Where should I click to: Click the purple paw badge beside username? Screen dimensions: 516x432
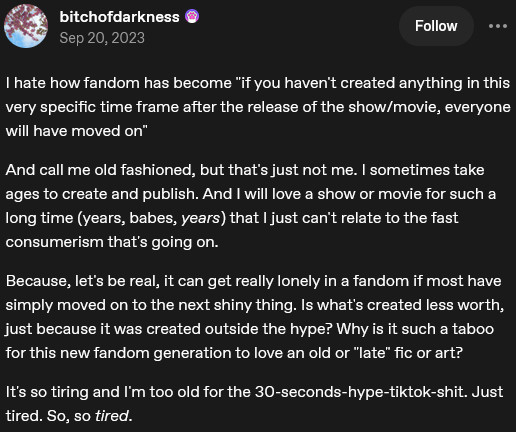(x=192, y=16)
